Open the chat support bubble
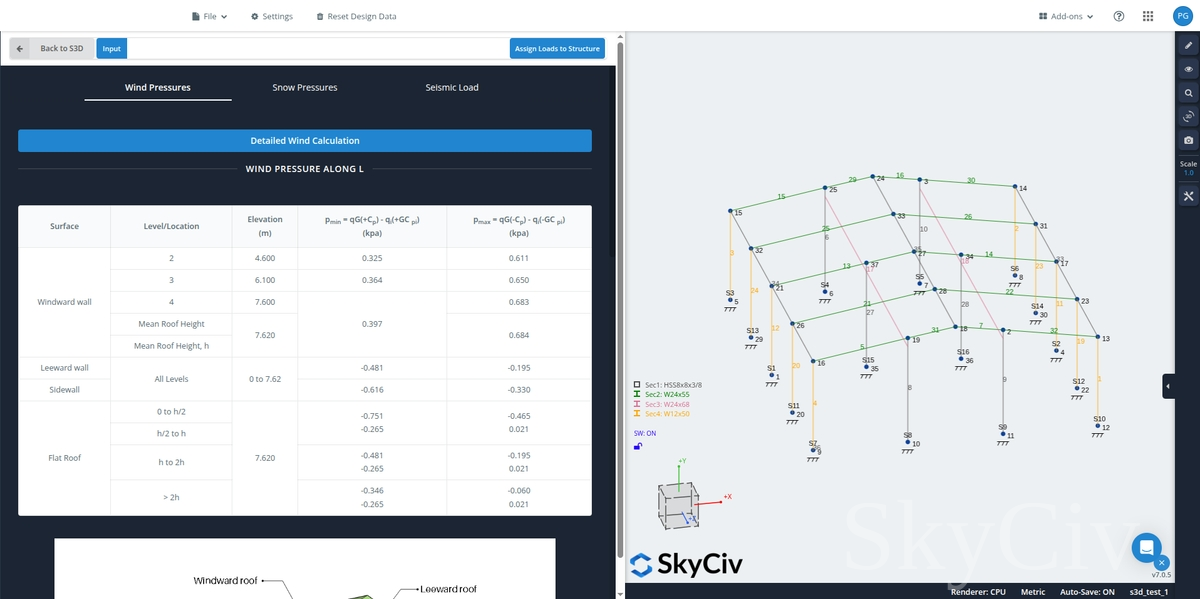 (1146, 547)
